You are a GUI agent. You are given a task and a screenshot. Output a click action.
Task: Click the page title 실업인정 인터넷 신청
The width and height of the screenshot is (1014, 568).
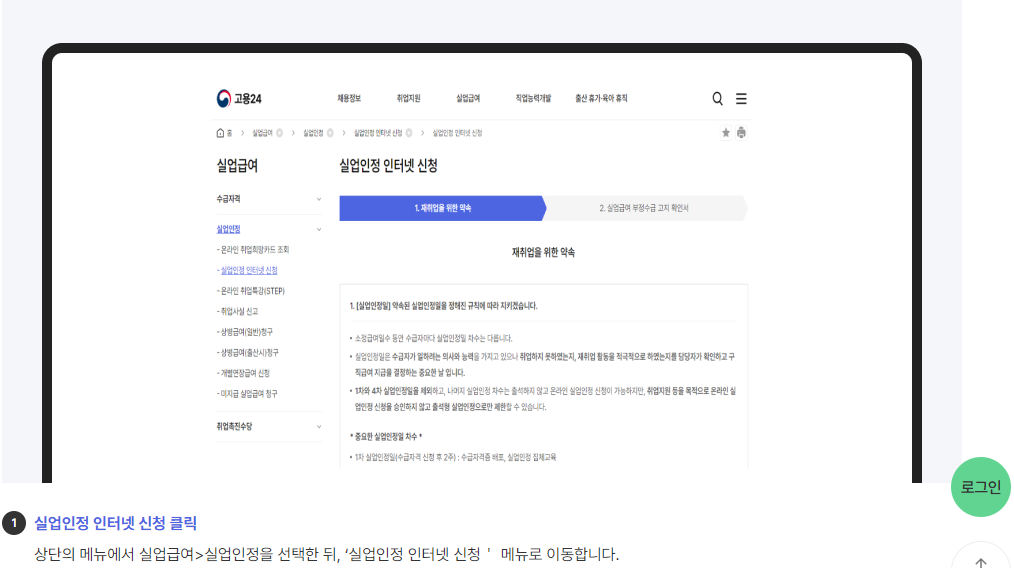(x=389, y=166)
